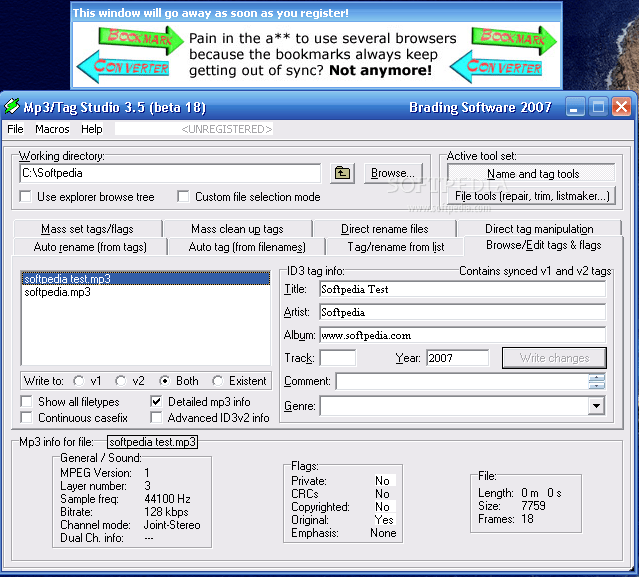Click the parent folder up icon

(x=342, y=174)
